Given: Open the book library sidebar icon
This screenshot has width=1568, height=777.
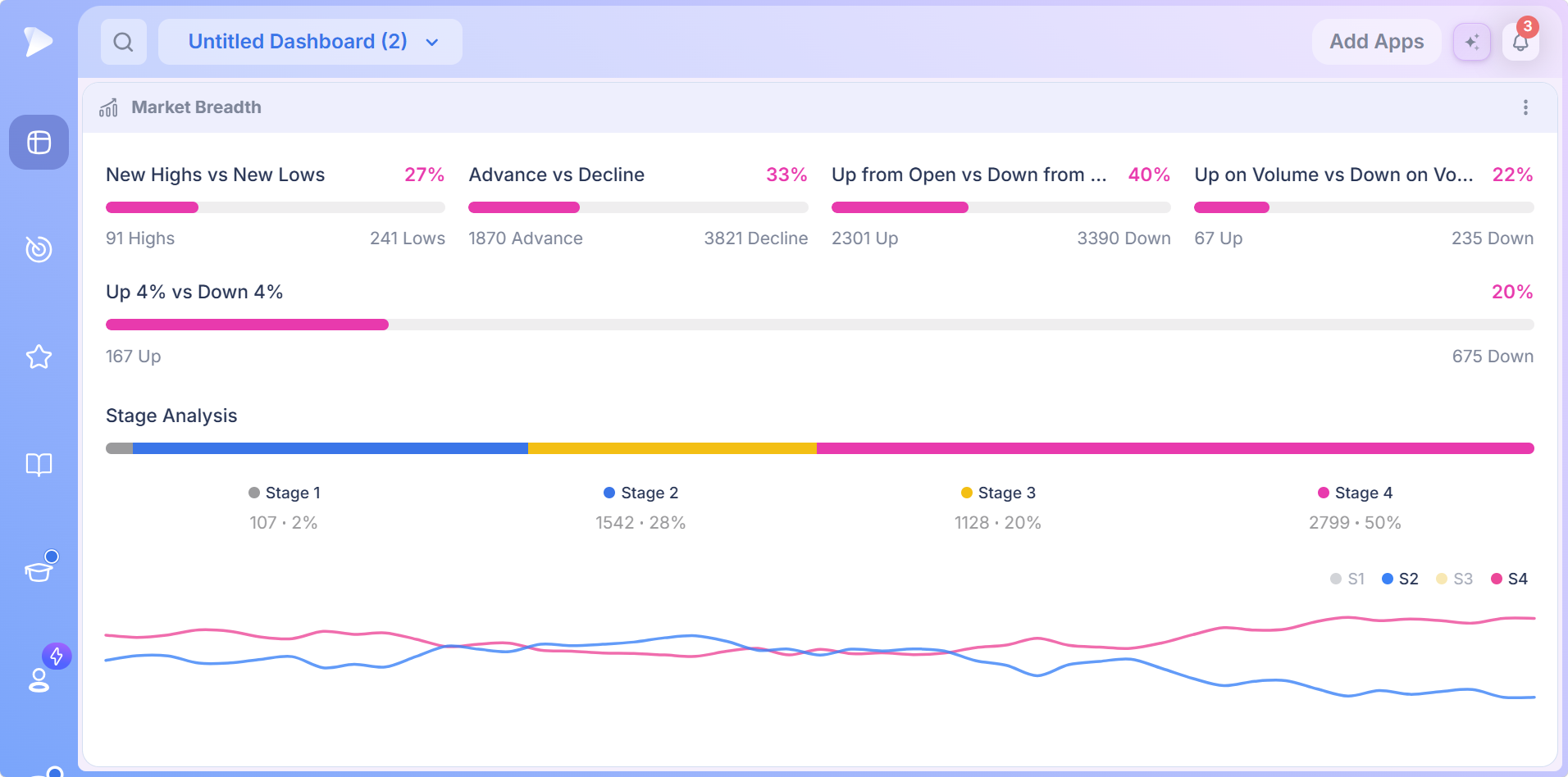Looking at the screenshot, I should point(39,465).
